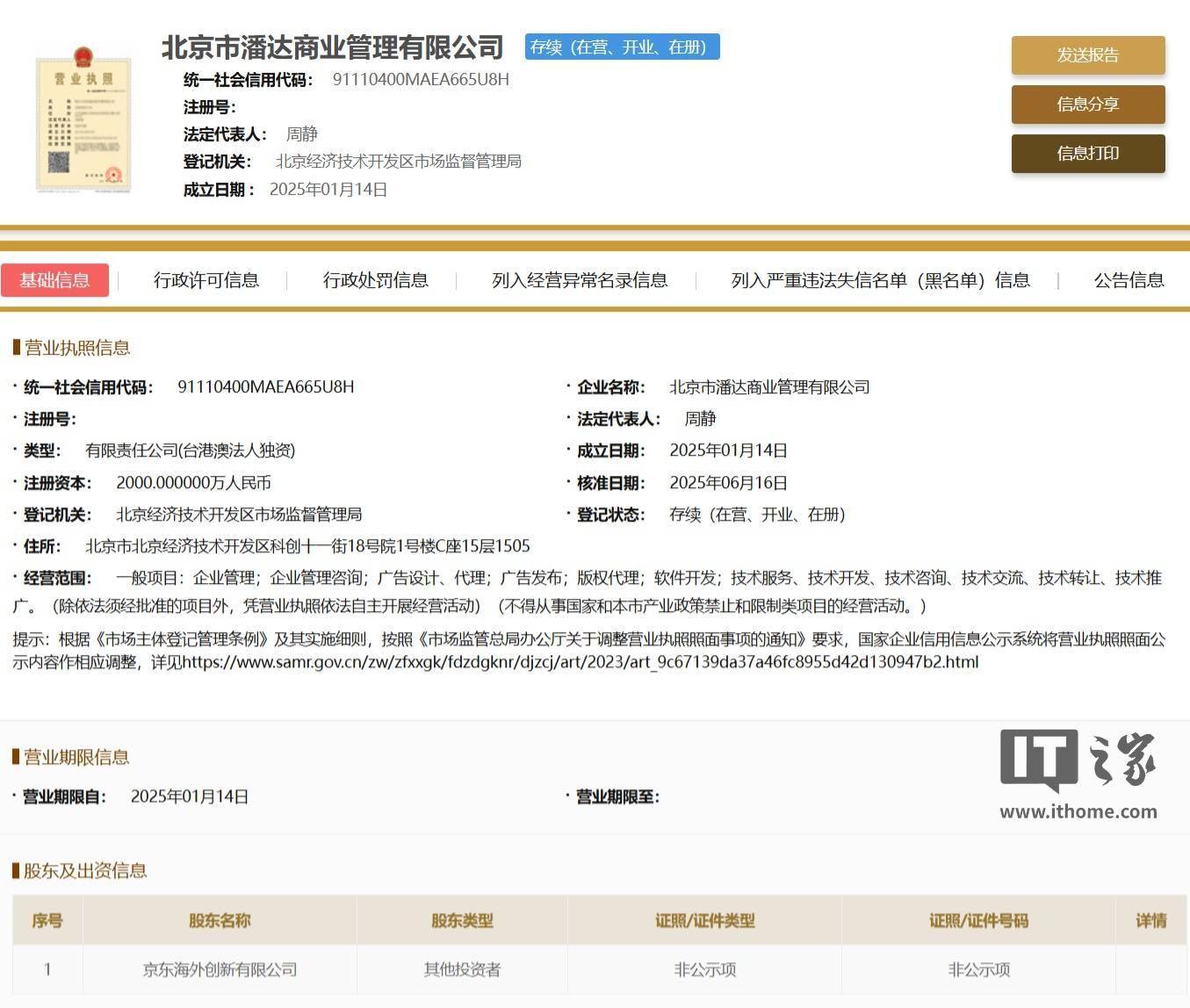Image resolution: width=1190 pixels, height=1008 pixels.
Task: Open 列入严重违法失信名单（黑名单）信息 tab
Action: 881,280
